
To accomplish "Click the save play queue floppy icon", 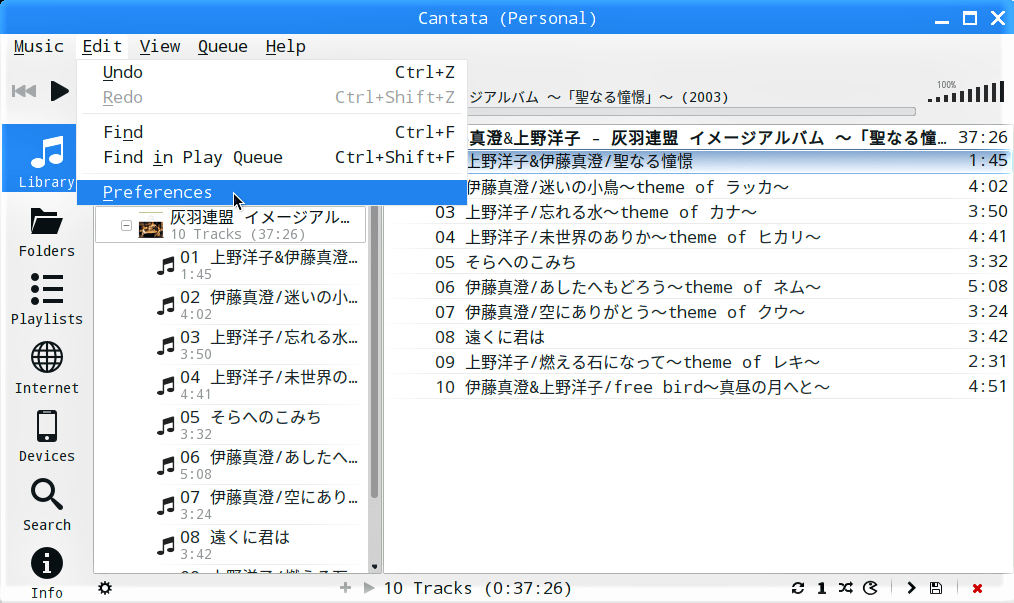I will 936,588.
